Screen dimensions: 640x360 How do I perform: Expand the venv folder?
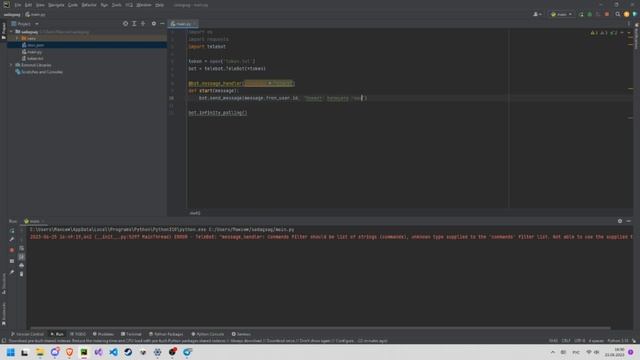click(x=17, y=38)
